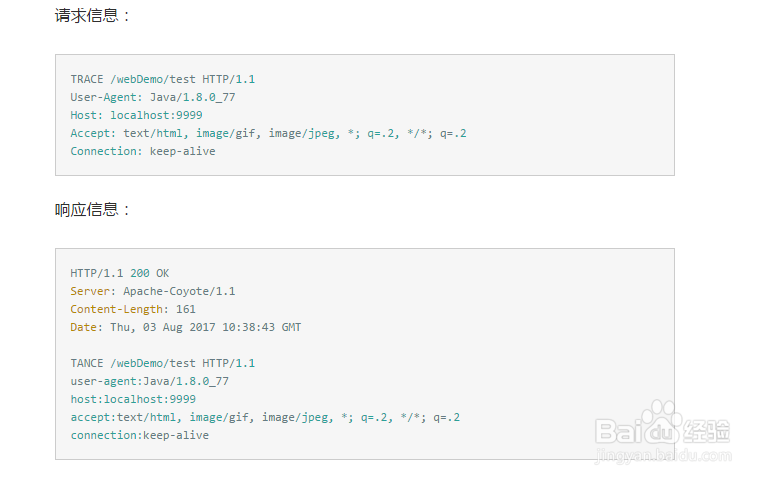Click the lowercase host:localhost:9999 line

(x=133, y=399)
